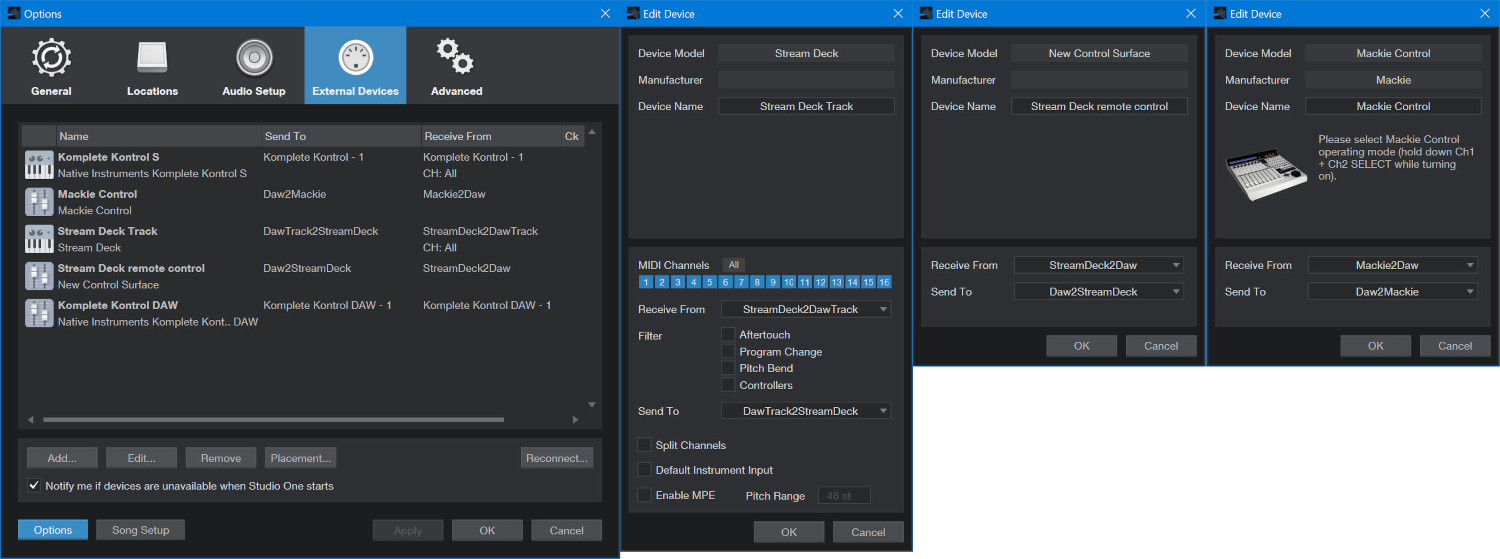Open the Receive From Mackie2Daw dropdown

(1393, 265)
